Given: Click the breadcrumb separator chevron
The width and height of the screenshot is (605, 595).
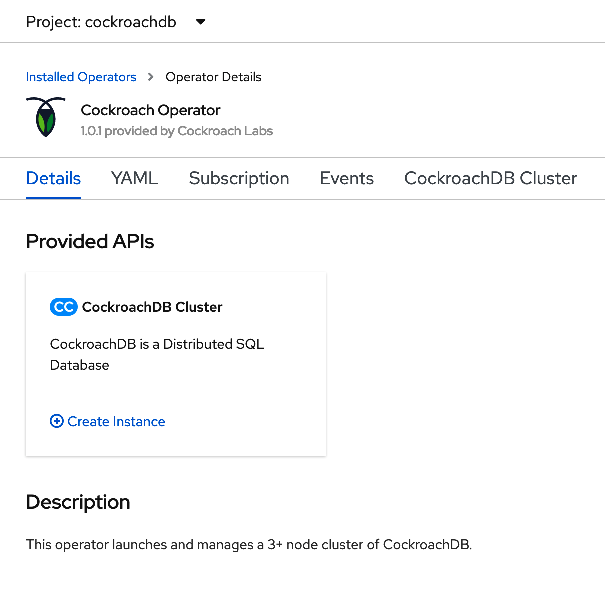Looking at the screenshot, I should [151, 77].
